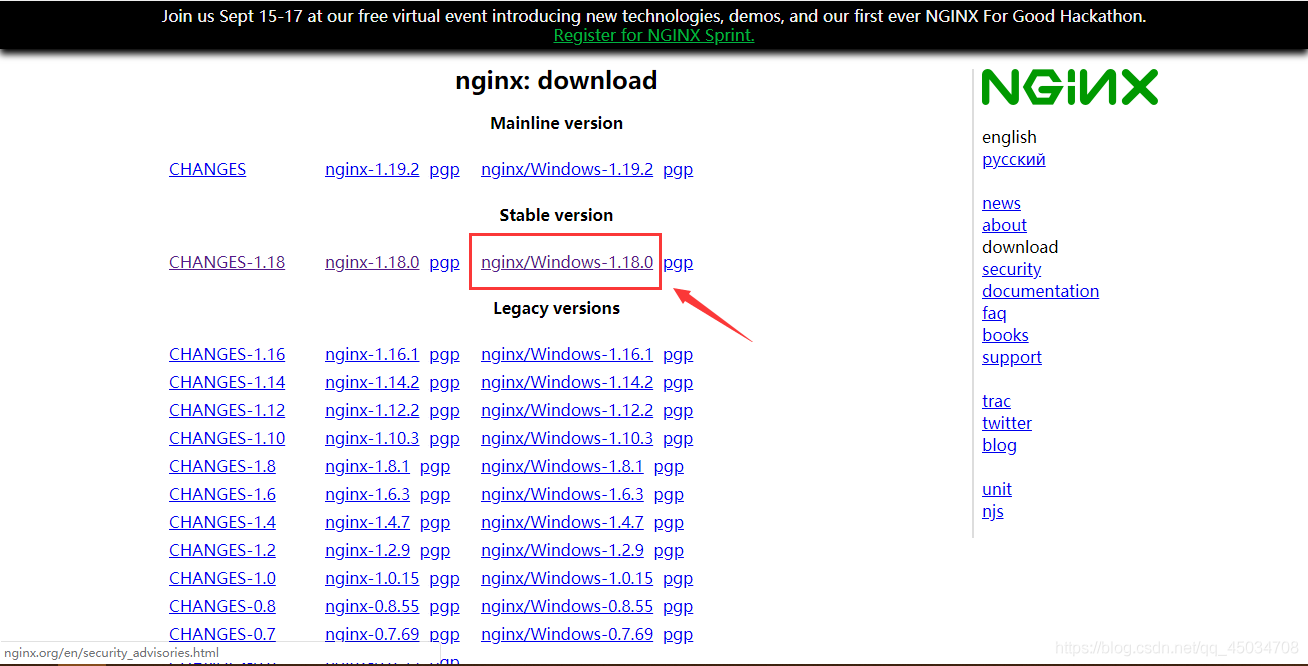
Task: Open the books page
Action: (x=1005, y=335)
